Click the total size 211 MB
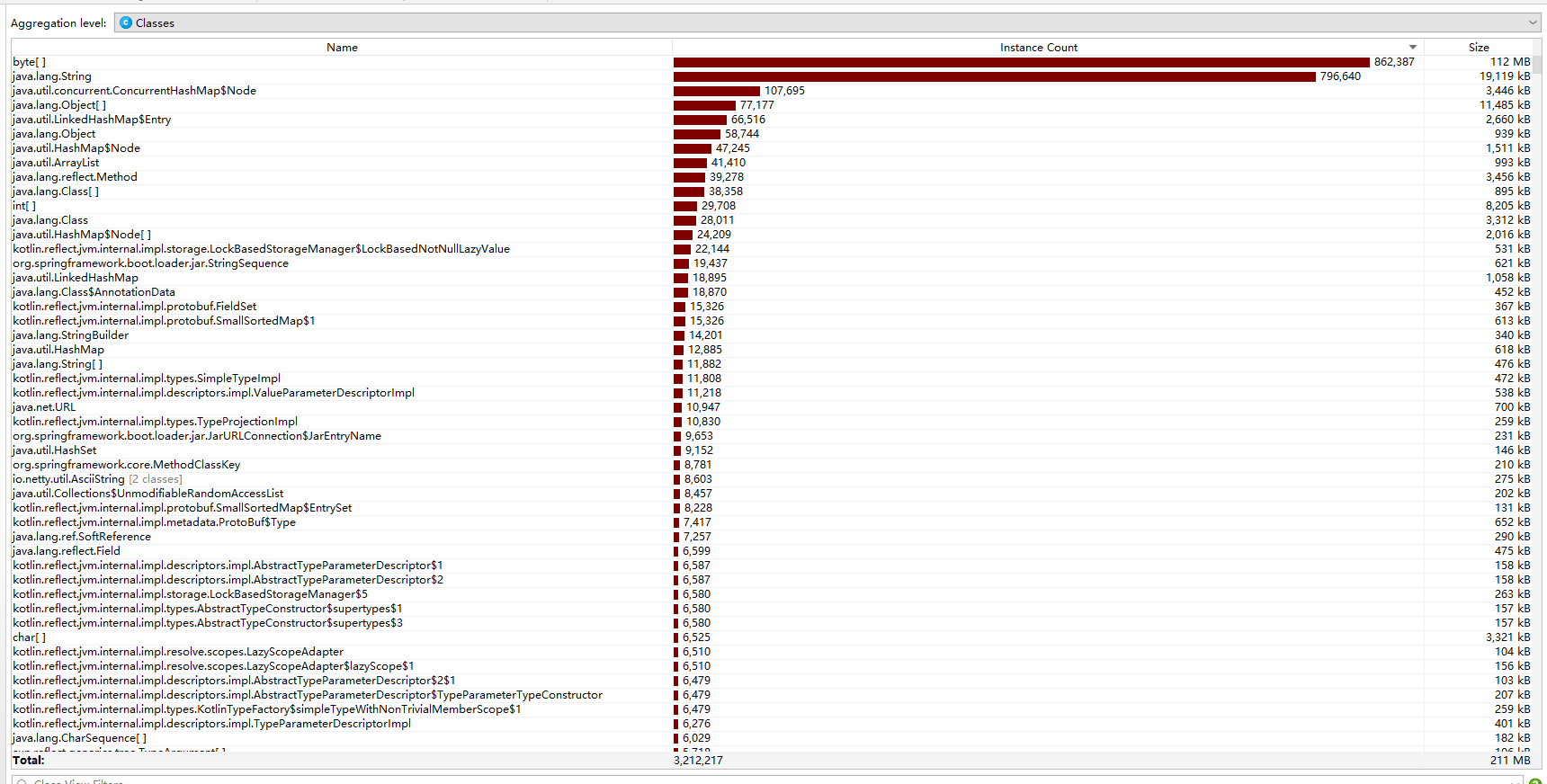1547x784 pixels. (1510, 761)
